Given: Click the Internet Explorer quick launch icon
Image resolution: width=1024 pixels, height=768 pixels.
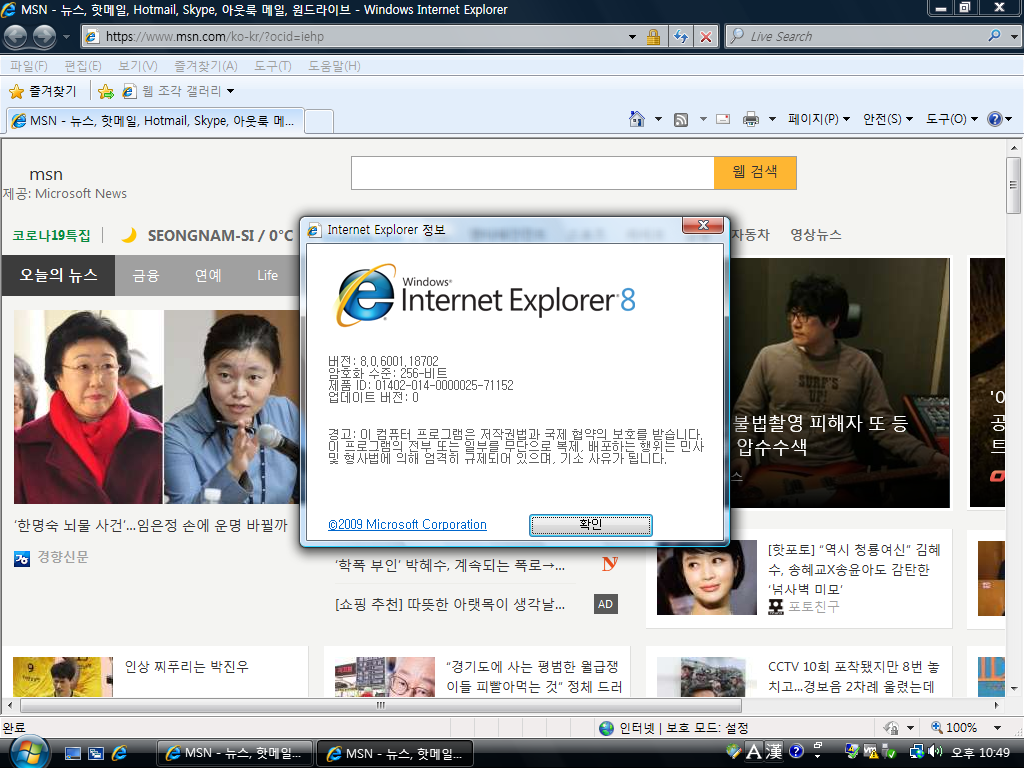Looking at the screenshot, I should [x=120, y=754].
